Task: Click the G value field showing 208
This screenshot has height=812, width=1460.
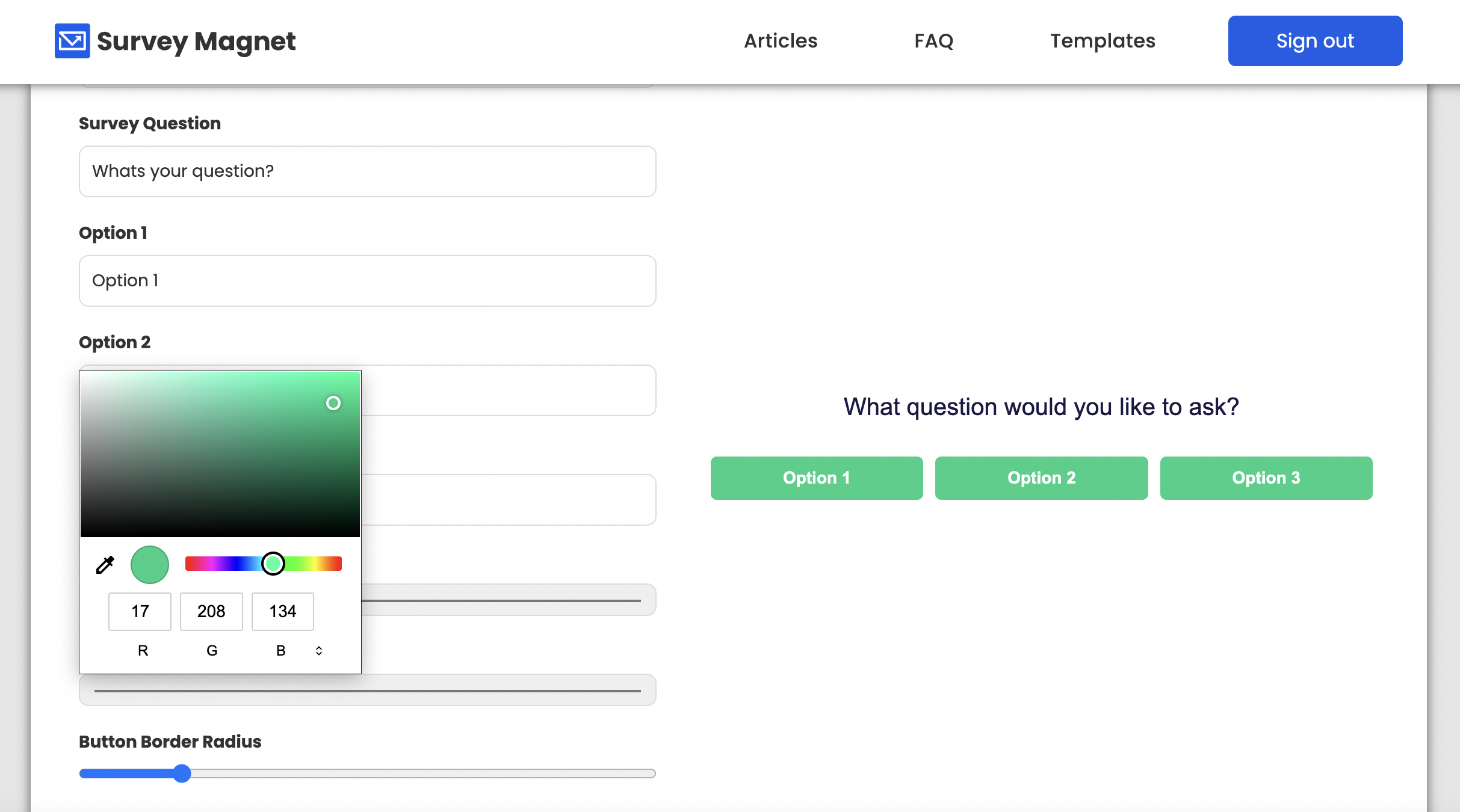Action: 211,612
